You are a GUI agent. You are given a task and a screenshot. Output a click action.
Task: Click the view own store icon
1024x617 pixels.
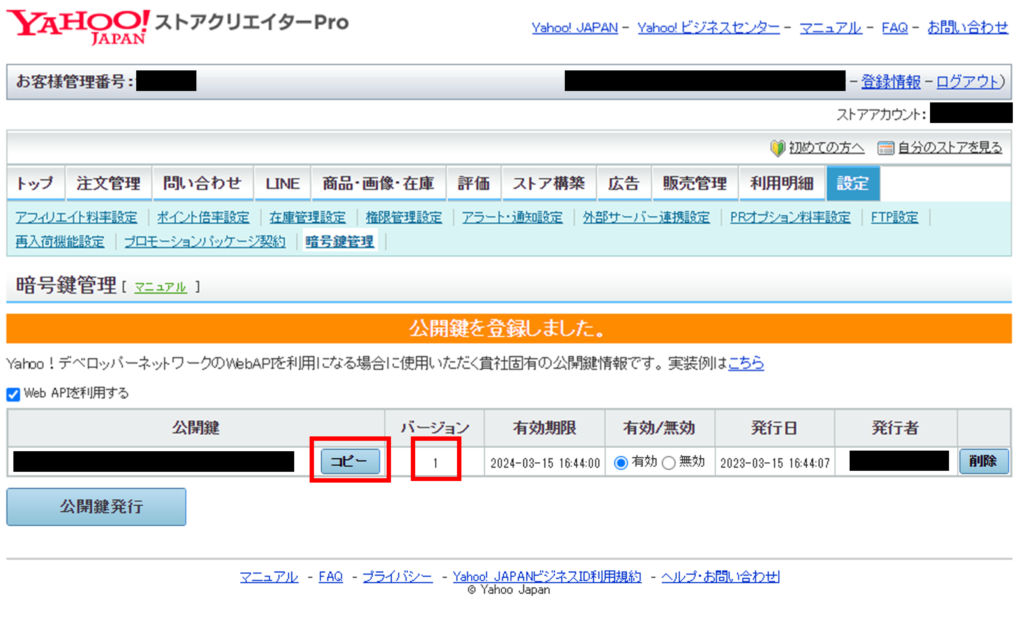885,148
